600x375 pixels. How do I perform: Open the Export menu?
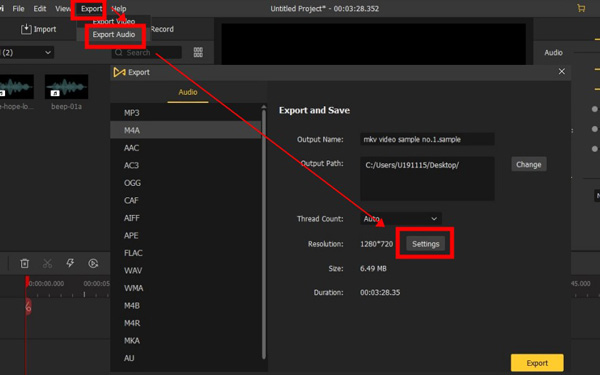coord(91,8)
